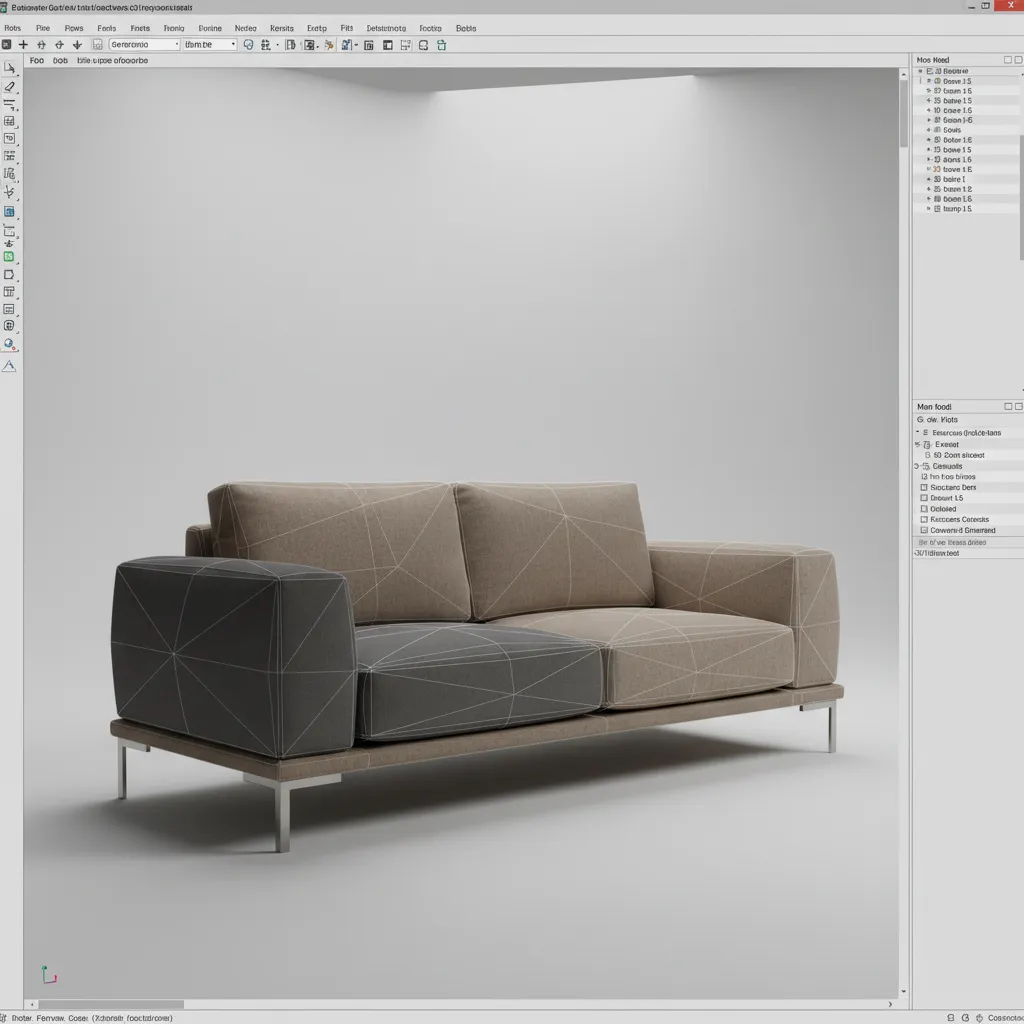Screen dimensions: 1024x1024
Task: Click the axis gizmo in viewport corner
Action: click(49, 975)
